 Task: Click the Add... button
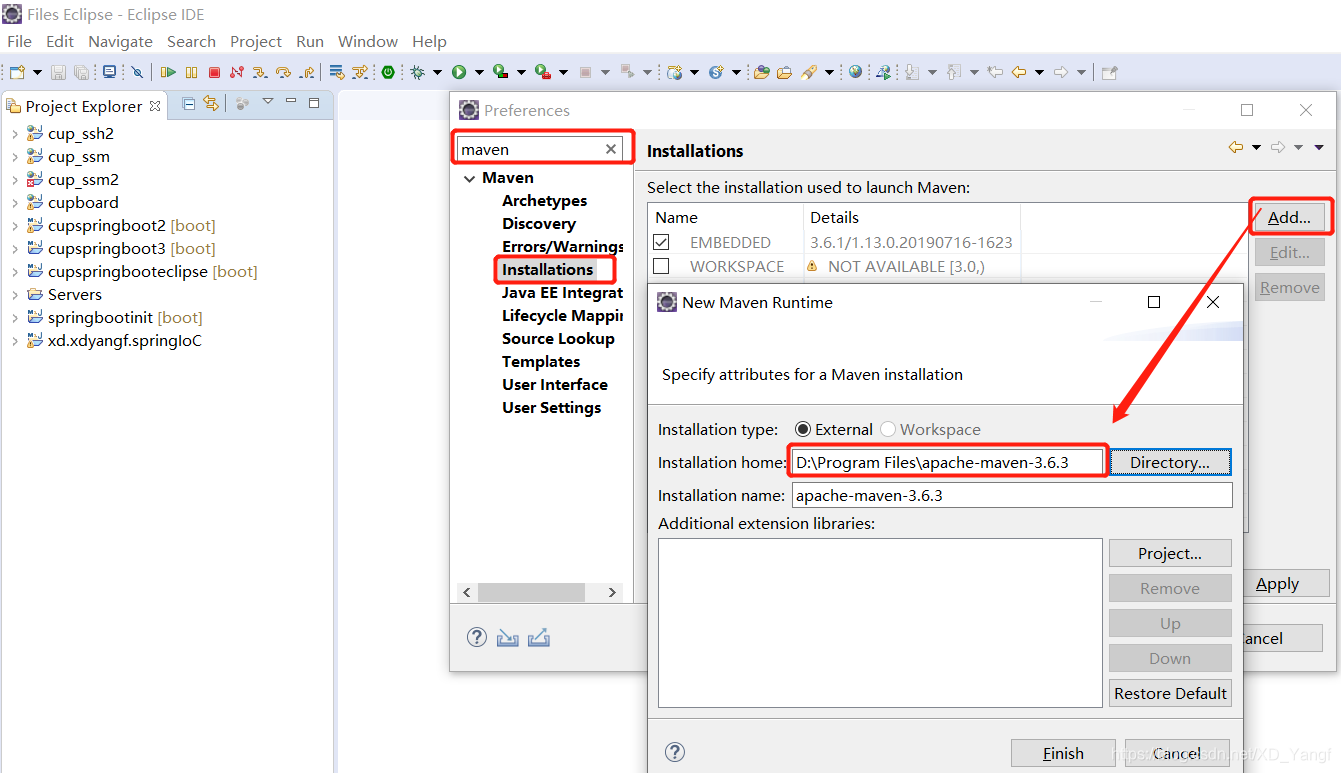1289,217
